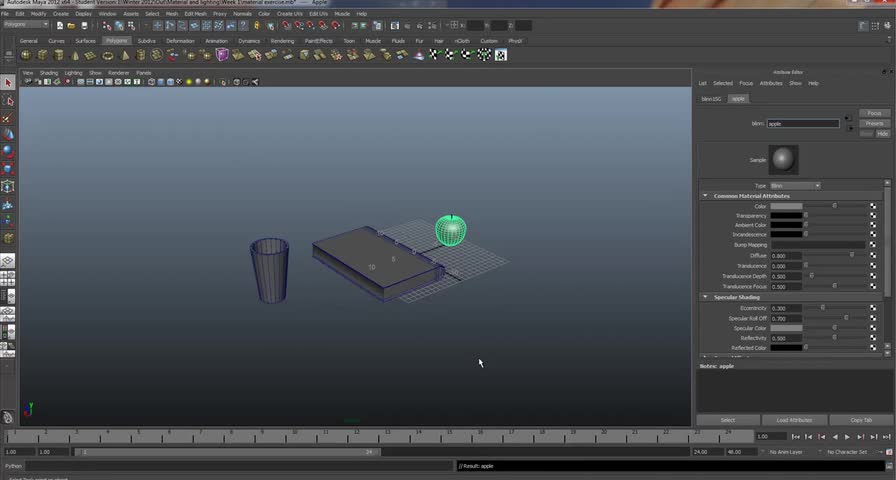
Task: Click the checkered UV editor shelf icon
Action: tap(500, 55)
